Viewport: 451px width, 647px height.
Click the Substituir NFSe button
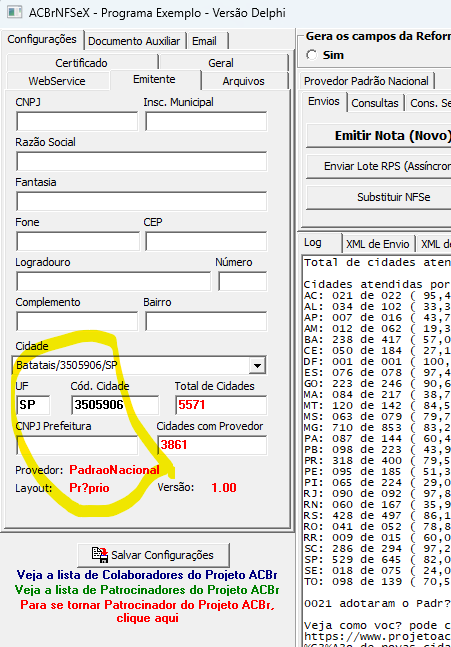(x=379, y=197)
